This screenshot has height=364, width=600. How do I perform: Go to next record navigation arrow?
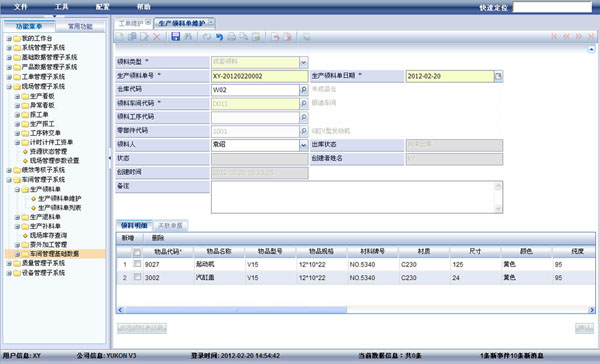click(x=579, y=36)
